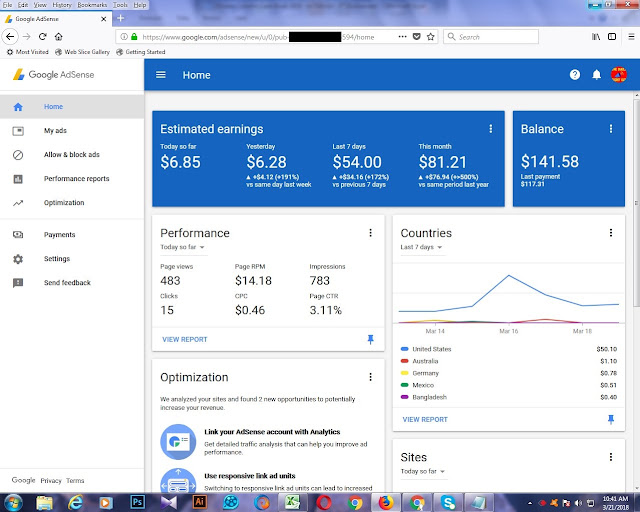Screen dimensions: 640x512
Task: Pin the Countries card
Action: [611, 419]
